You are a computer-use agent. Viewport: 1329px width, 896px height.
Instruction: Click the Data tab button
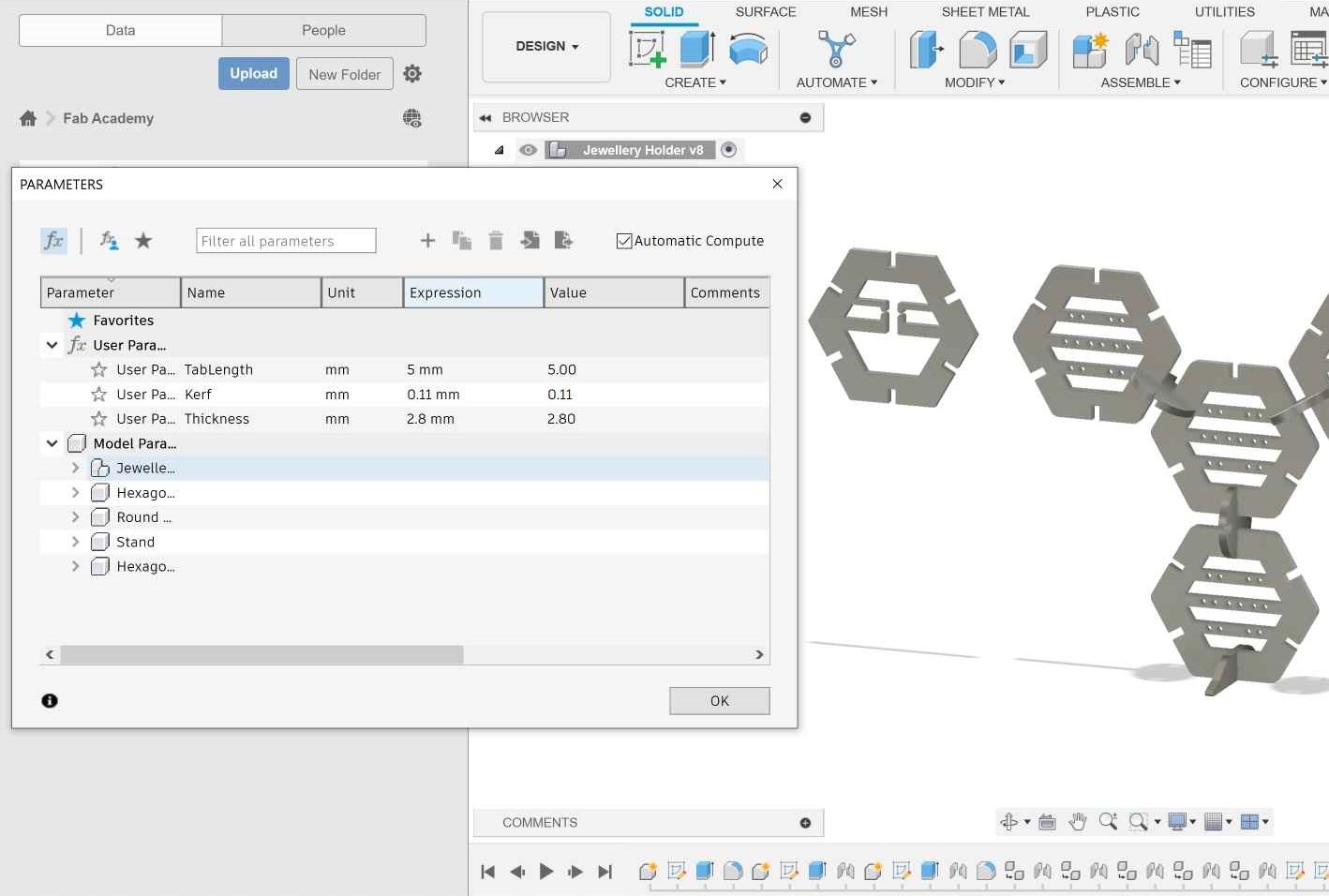click(120, 30)
